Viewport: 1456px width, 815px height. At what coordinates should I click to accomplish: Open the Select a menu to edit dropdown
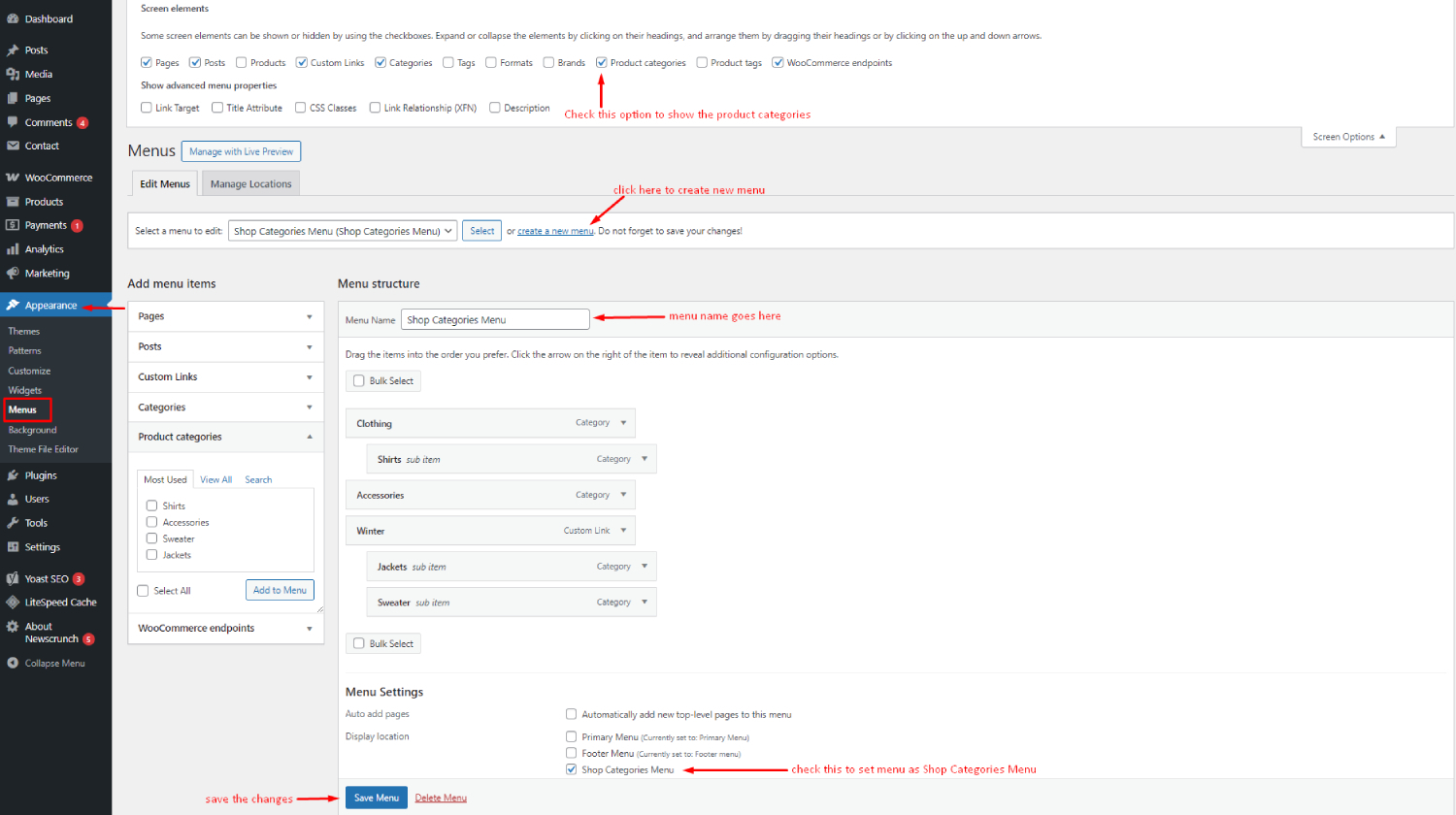(x=343, y=231)
